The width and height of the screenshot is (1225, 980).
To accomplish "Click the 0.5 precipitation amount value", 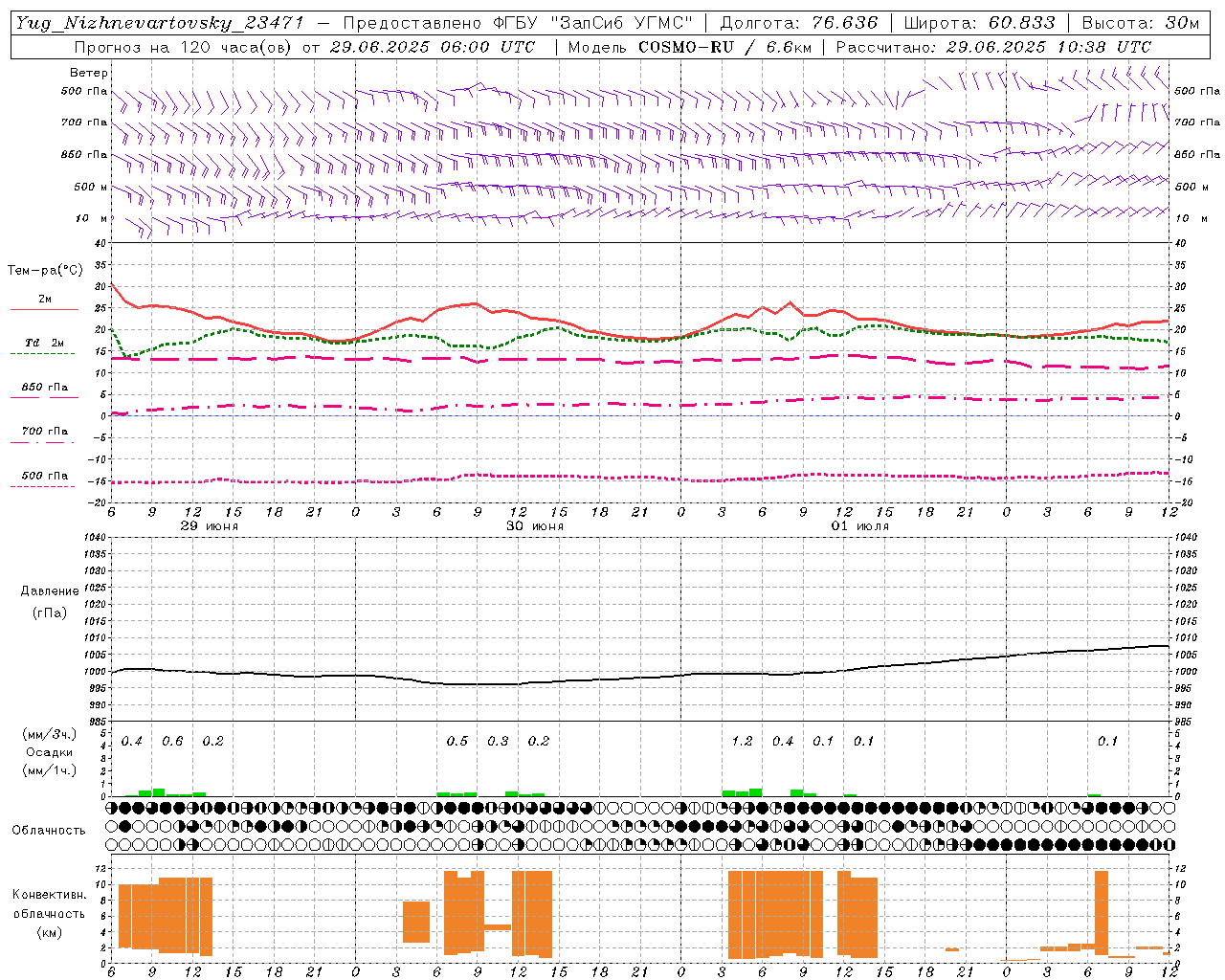I will pyautogui.click(x=457, y=741).
